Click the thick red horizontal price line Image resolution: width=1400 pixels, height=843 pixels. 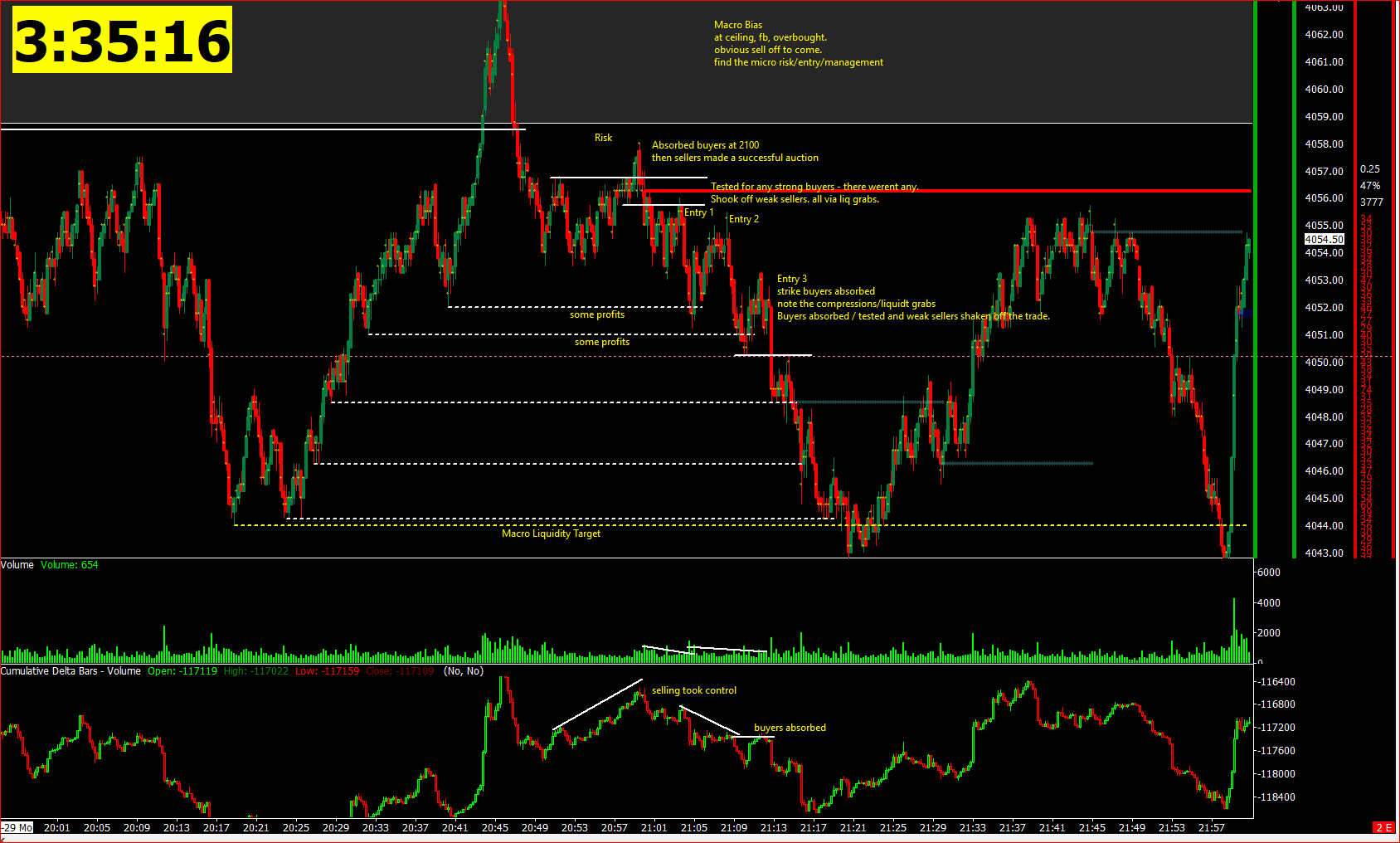point(947,191)
